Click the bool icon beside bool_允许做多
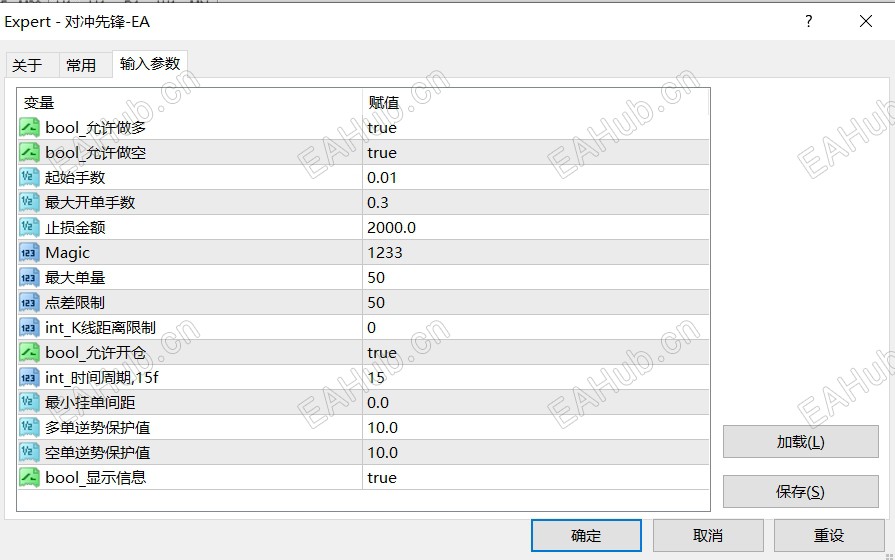 (29, 127)
